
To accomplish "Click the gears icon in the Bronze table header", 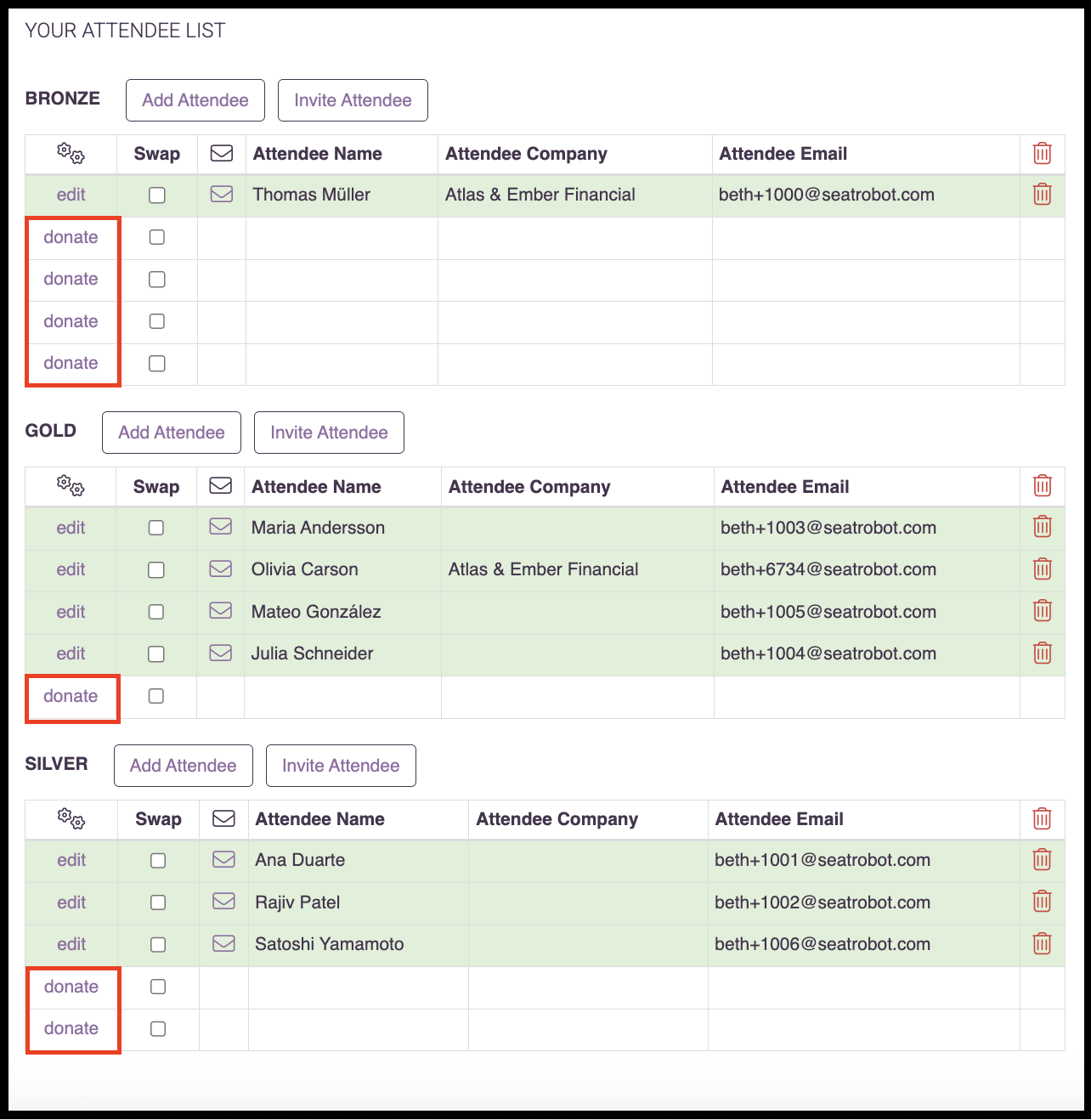I will (x=71, y=154).
